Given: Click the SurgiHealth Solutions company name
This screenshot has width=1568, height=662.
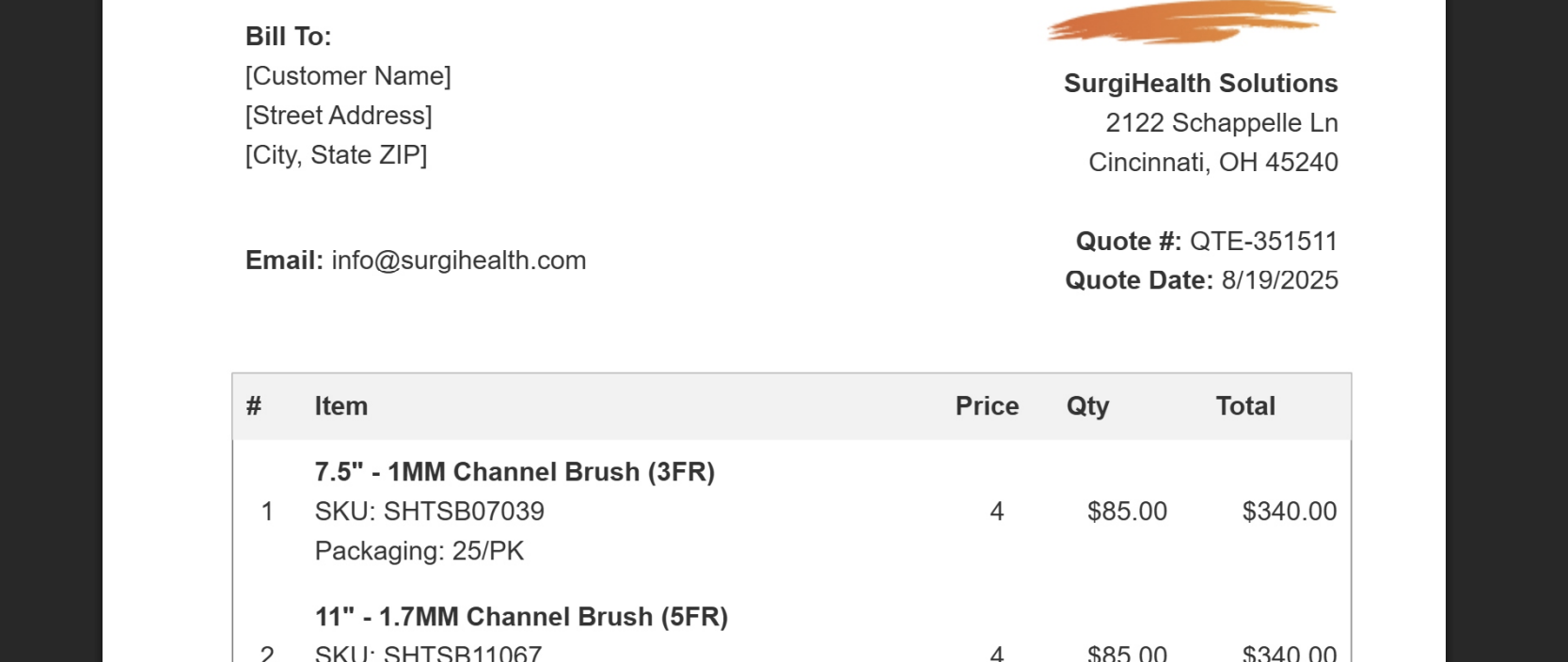Looking at the screenshot, I should click(x=1200, y=84).
